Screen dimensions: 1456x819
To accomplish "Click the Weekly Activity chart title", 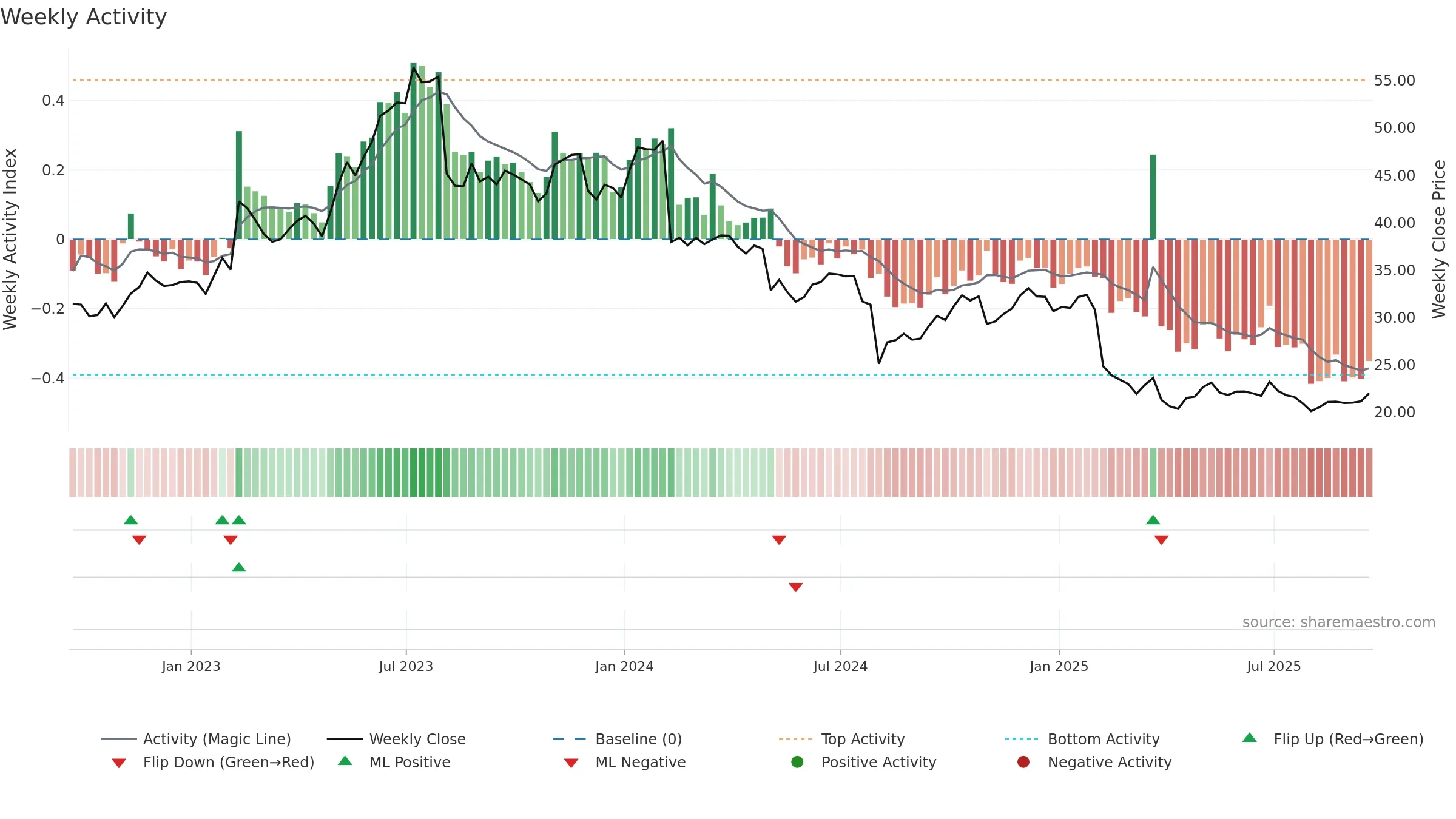I will tap(84, 17).
